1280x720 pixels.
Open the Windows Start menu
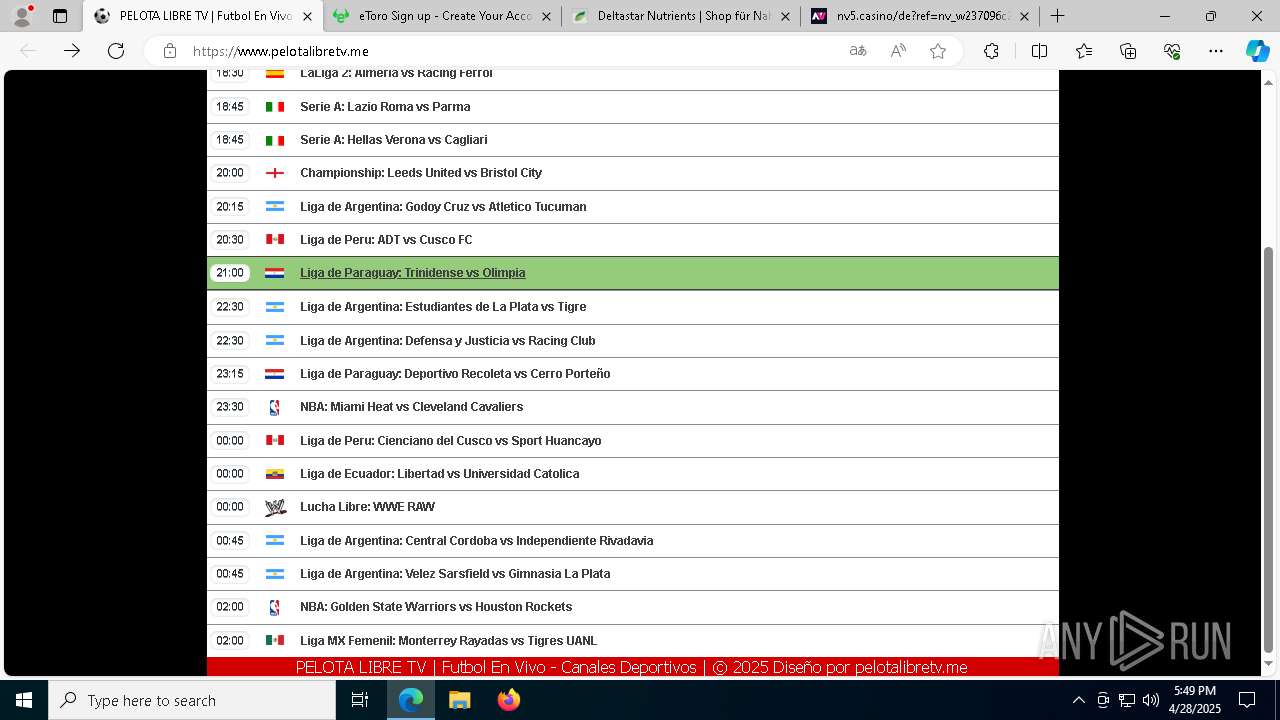[24, 700]
